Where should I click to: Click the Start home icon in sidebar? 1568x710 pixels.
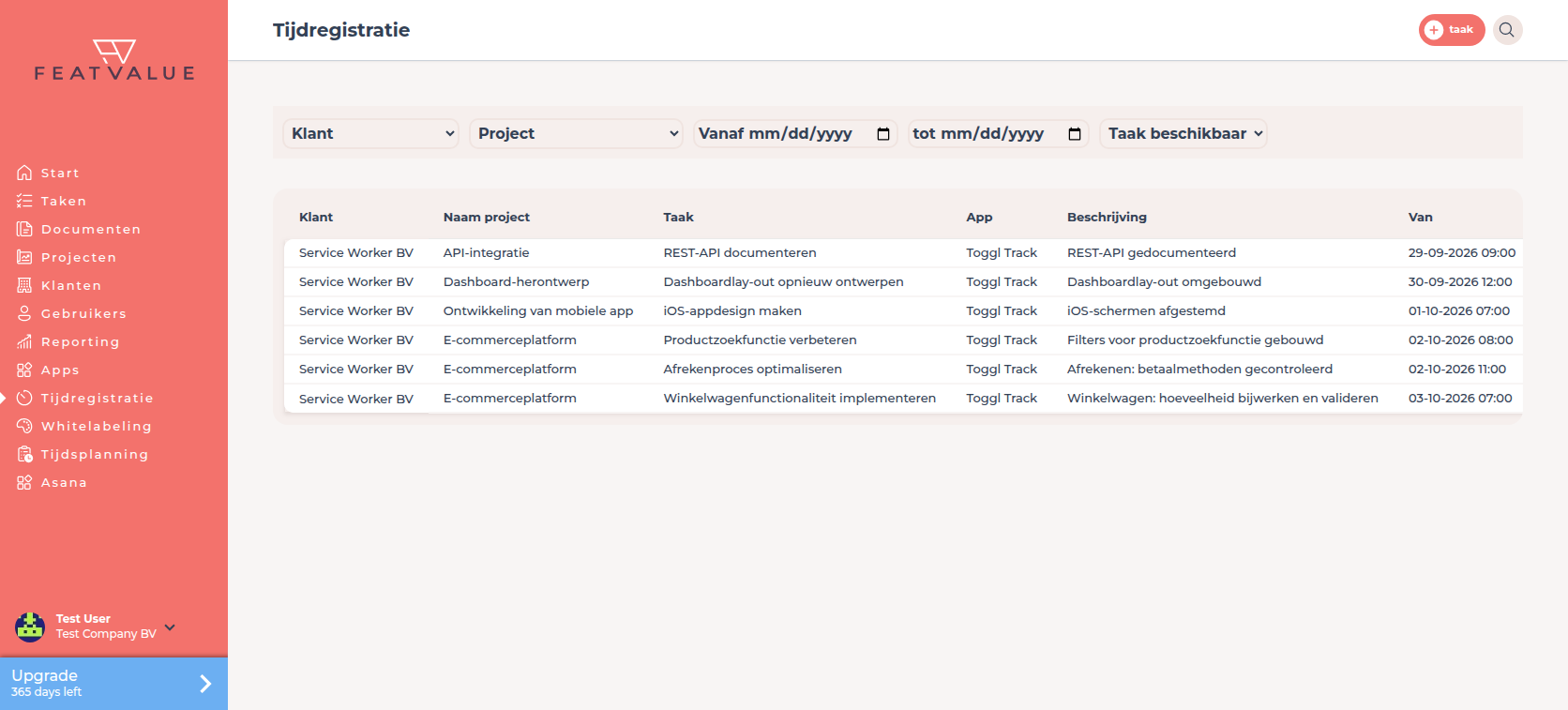tap(24, 173)
